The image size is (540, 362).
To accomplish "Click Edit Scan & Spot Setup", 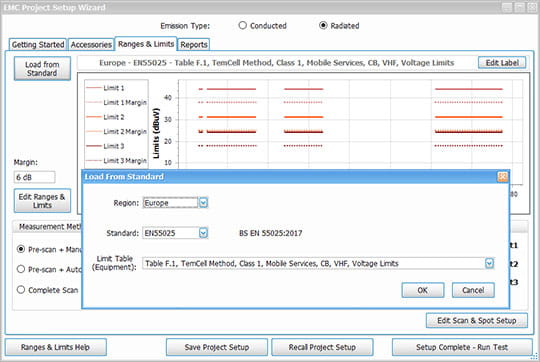I will 477,320.
